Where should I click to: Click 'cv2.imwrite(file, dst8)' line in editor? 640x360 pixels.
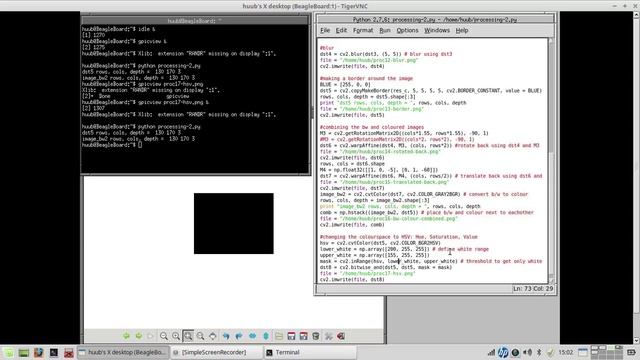[352, 280]
